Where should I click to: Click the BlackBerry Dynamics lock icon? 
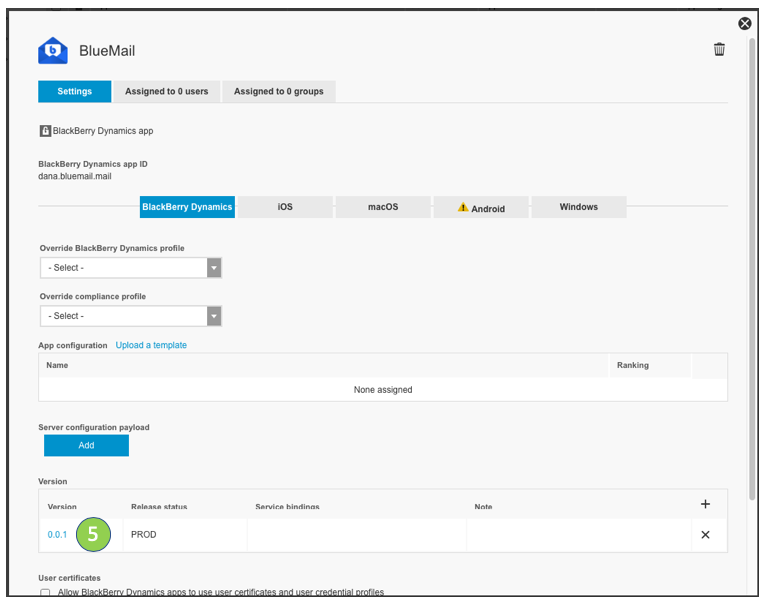45,131
